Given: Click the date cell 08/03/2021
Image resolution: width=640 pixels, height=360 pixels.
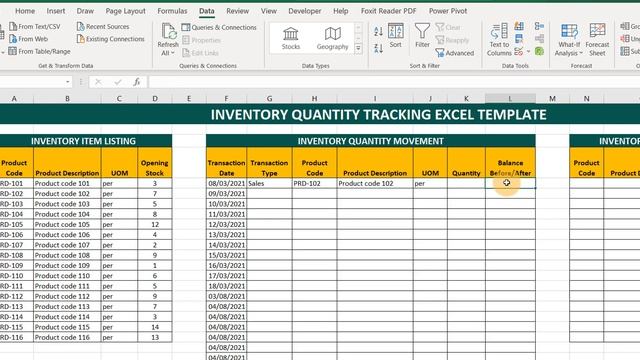Looking at the screenshot, I should pyautogui.click(x=227, y=183).
